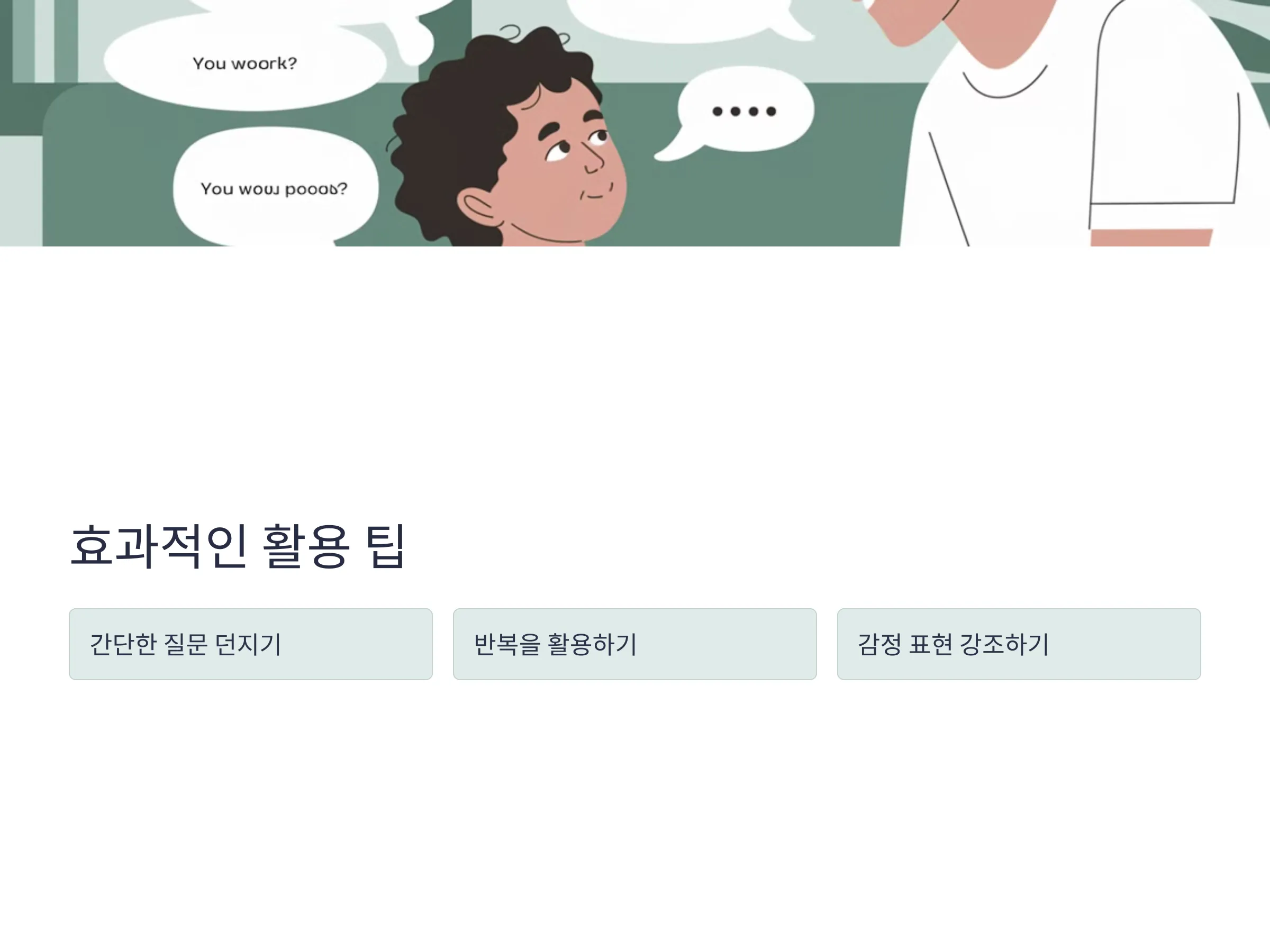Open the "감정 표현 강조하기" tip card
Viewport: 1270px width, 952px height.
click(x=1019, y=644)
